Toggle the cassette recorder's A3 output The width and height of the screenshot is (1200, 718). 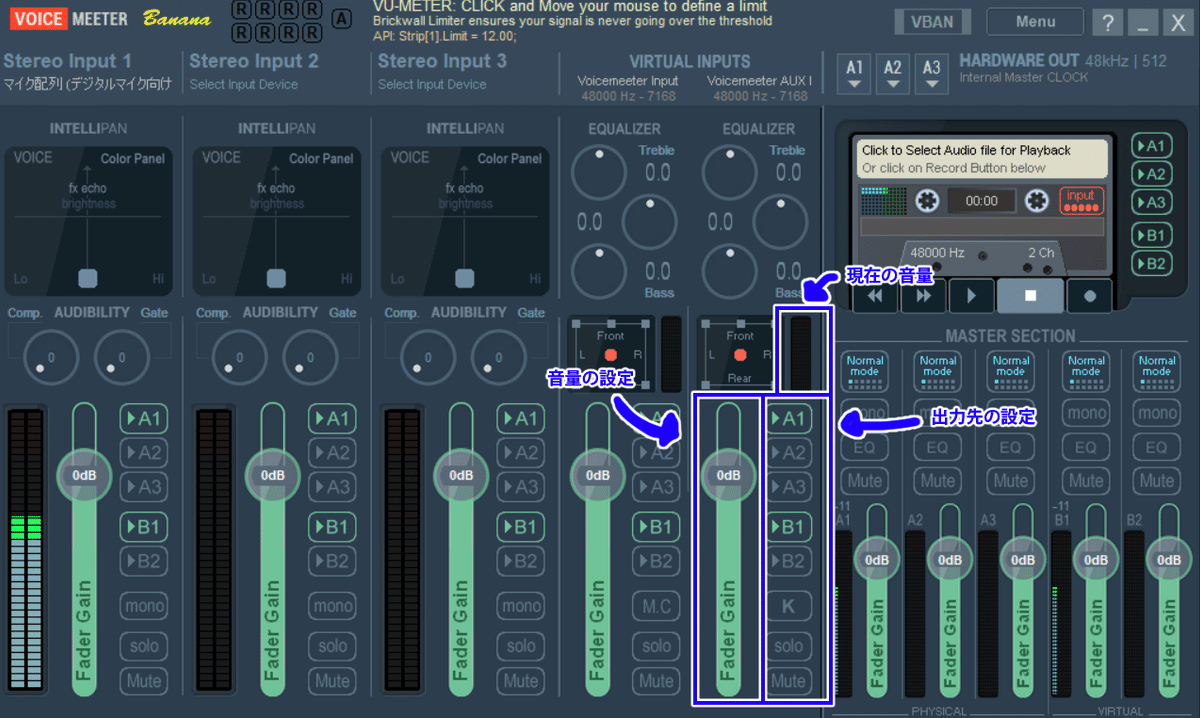1152,202
